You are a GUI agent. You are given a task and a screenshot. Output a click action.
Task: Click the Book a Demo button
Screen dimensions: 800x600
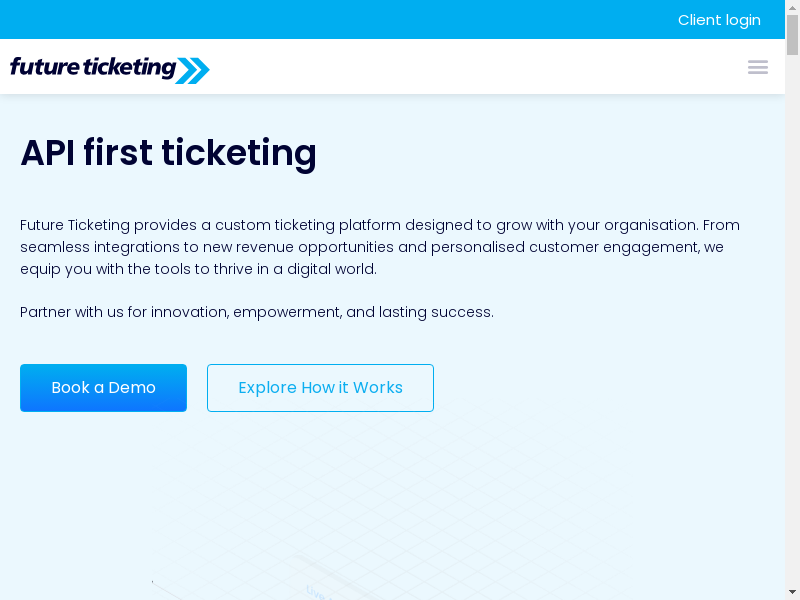(x=103, y=388)
